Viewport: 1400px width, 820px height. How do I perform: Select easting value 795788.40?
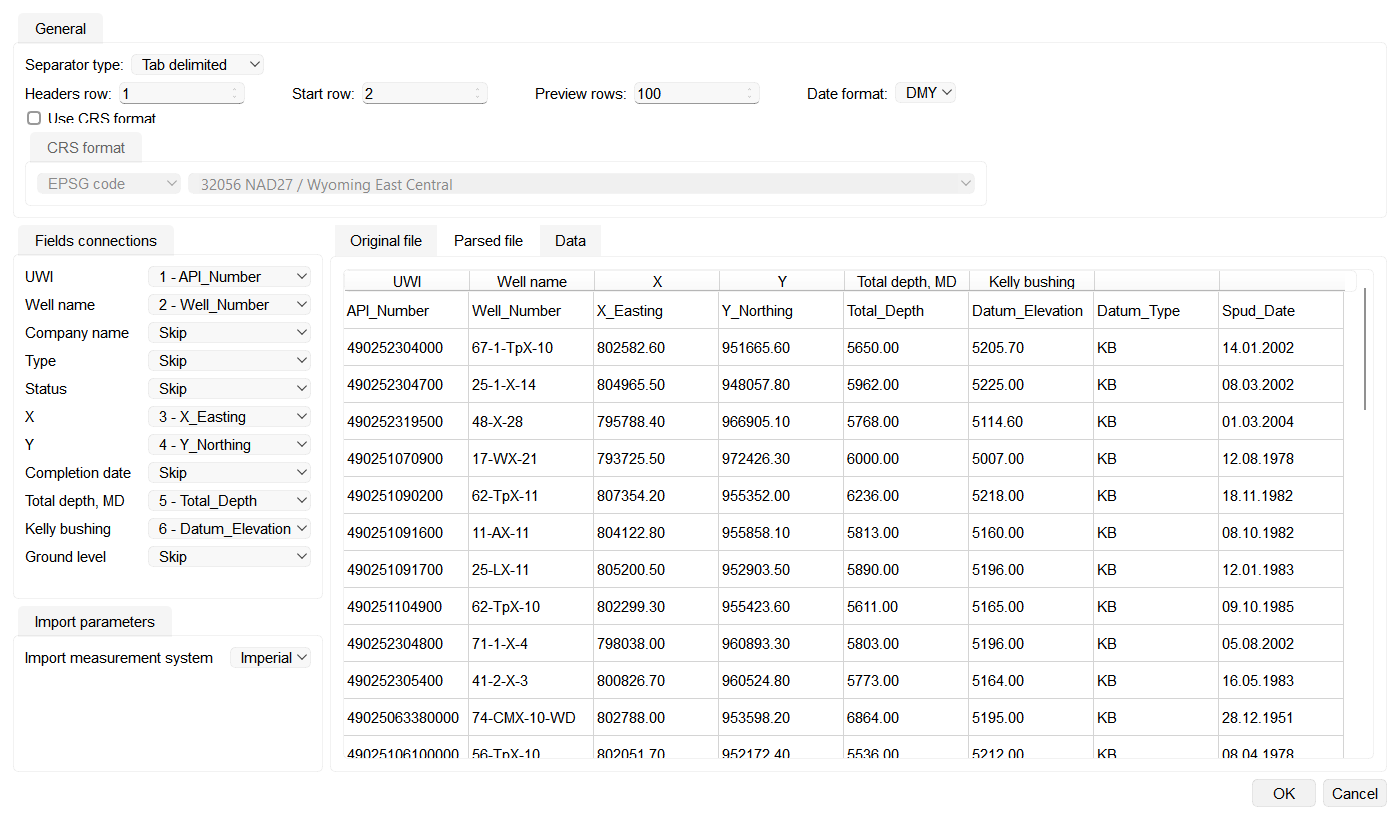(656, 421)
